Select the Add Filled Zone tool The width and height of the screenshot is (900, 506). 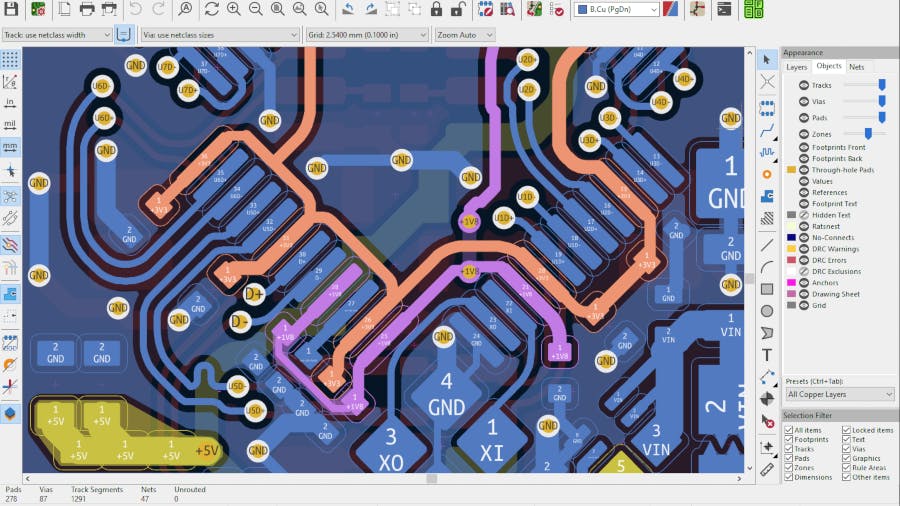click(x=767, y=196)
